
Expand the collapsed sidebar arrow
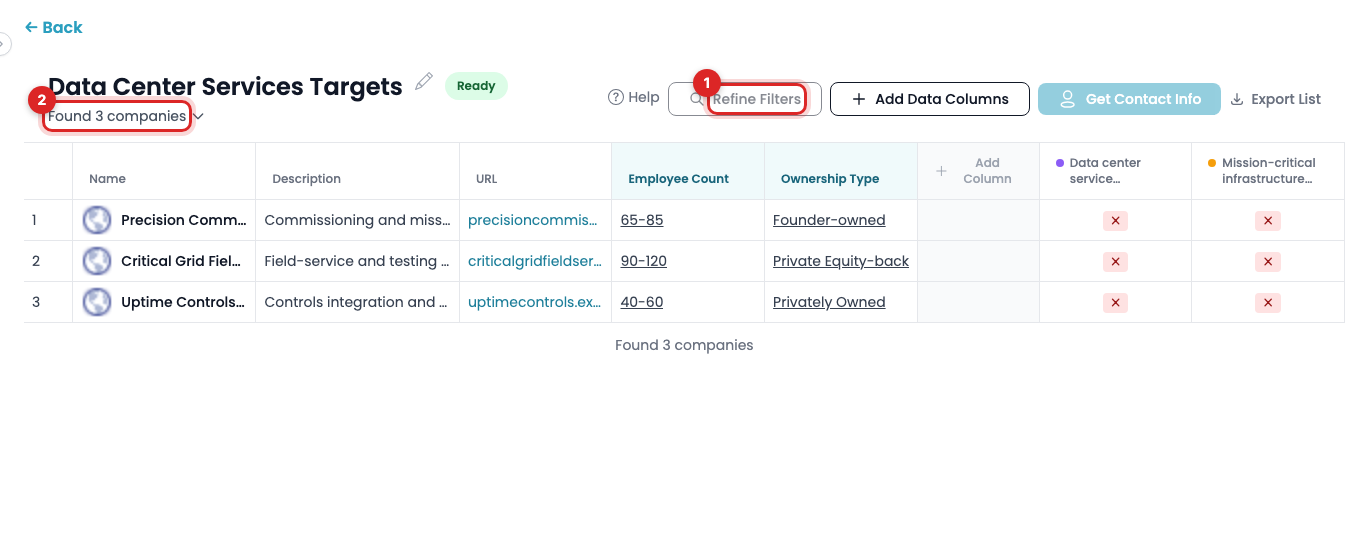[4, 44]
